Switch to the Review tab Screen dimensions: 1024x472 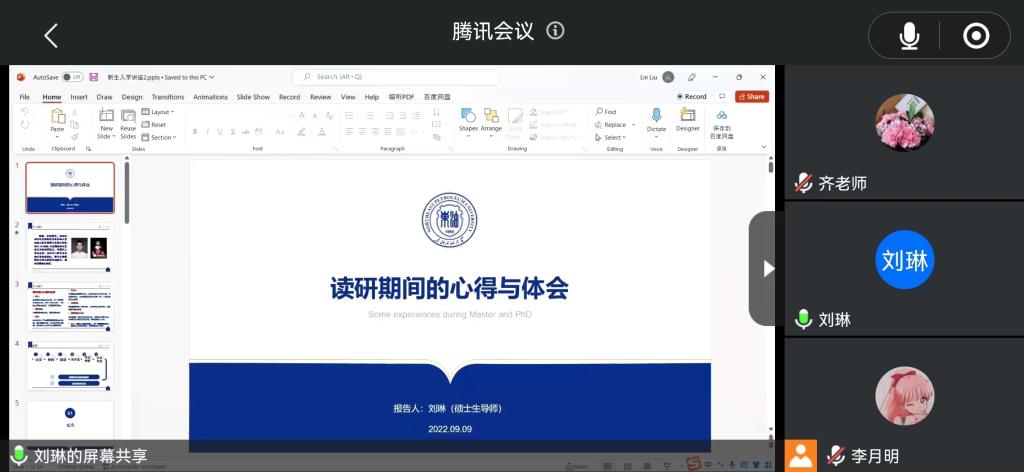(x=321, y=97)
